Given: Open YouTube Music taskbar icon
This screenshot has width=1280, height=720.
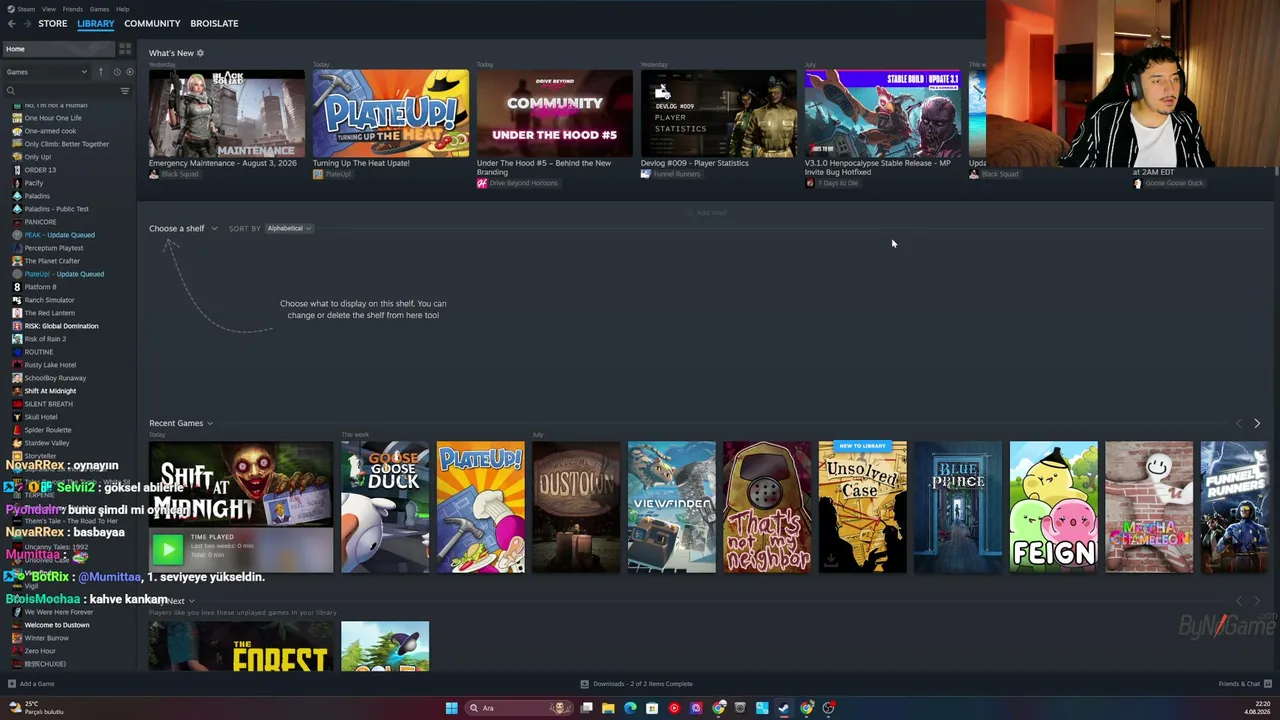Looking at the screenshot, I should point(674,708).
